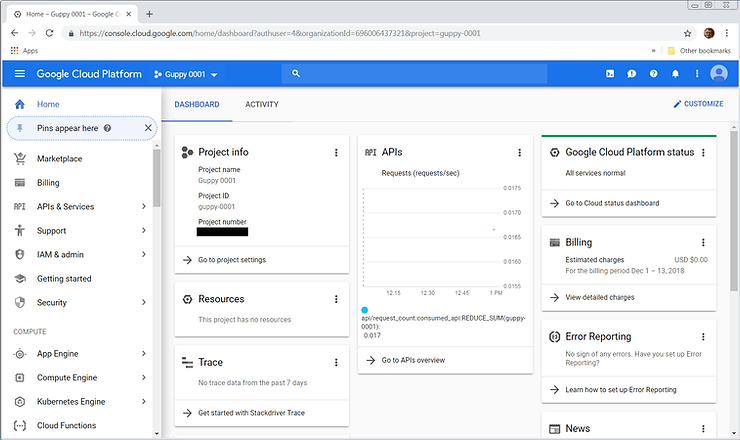The height and width of the screenshot is (440, 740).
Task: Select the Home – Guppy 0001 browser tab
Action: (x=73, y=14)
